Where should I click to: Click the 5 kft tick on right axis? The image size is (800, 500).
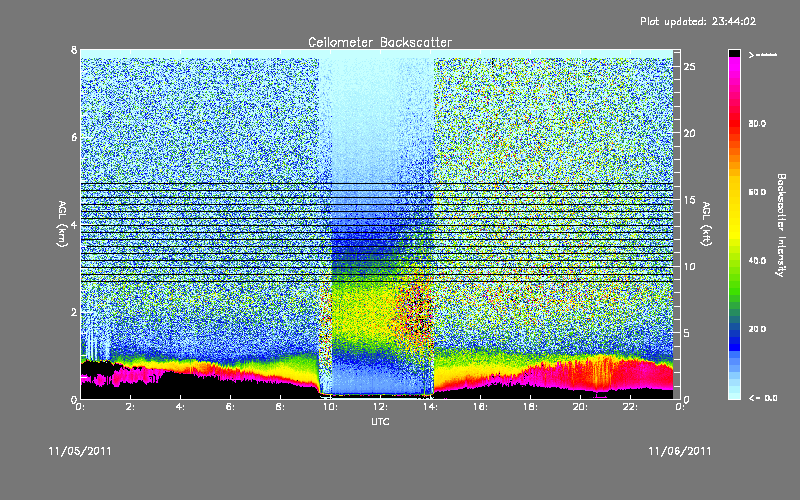click(x=687, y=333)
